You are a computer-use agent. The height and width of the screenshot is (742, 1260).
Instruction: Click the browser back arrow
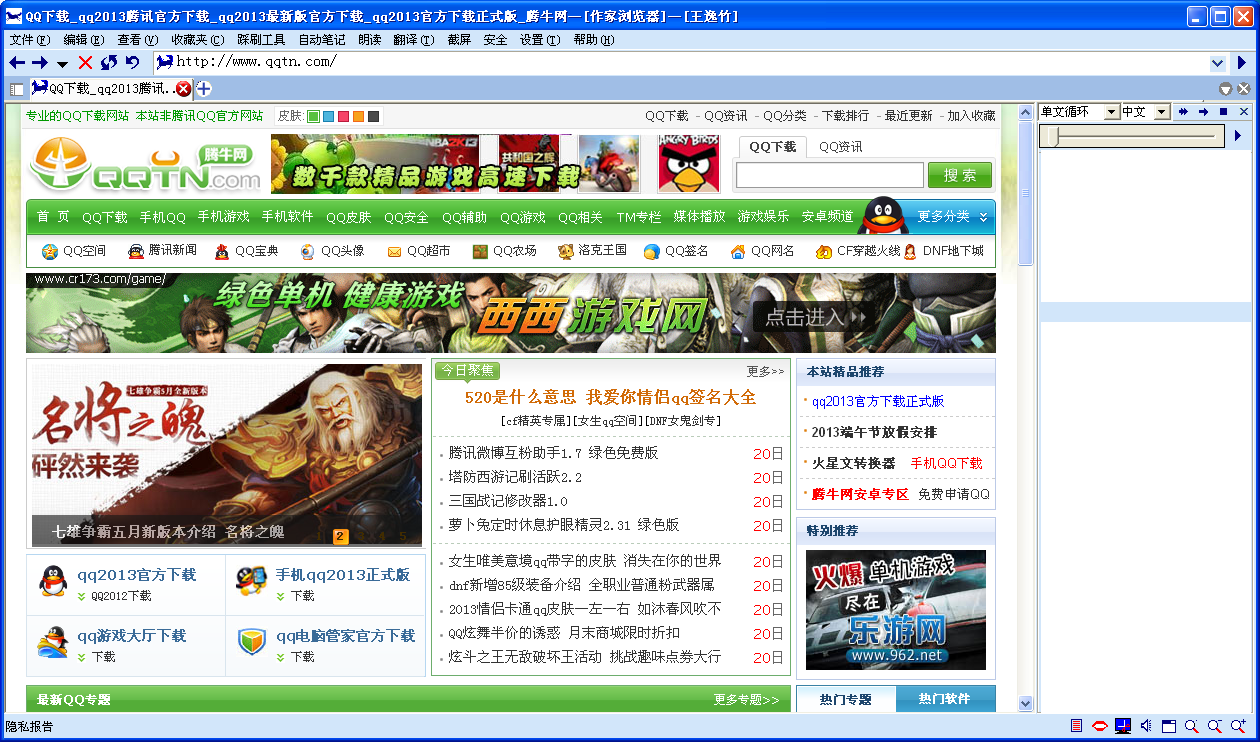pos(17,62)
